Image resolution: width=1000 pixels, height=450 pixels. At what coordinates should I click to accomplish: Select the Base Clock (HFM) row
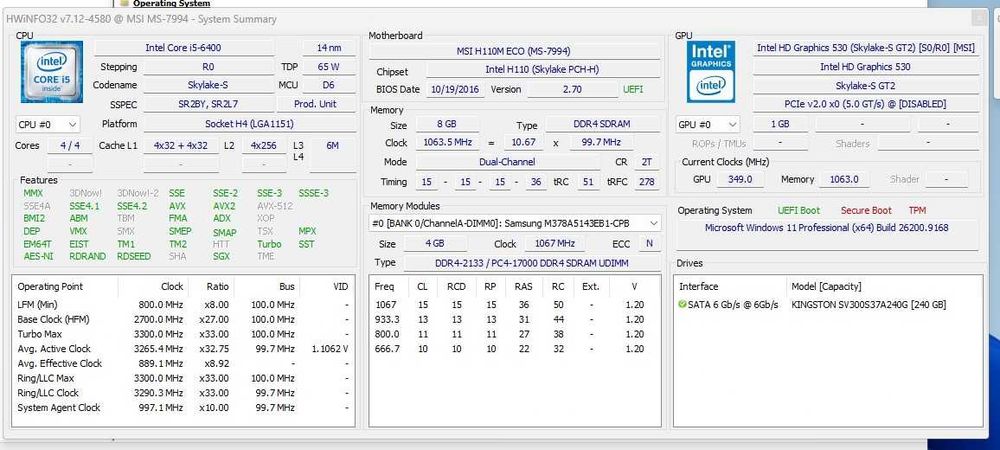tap(183, 319)
